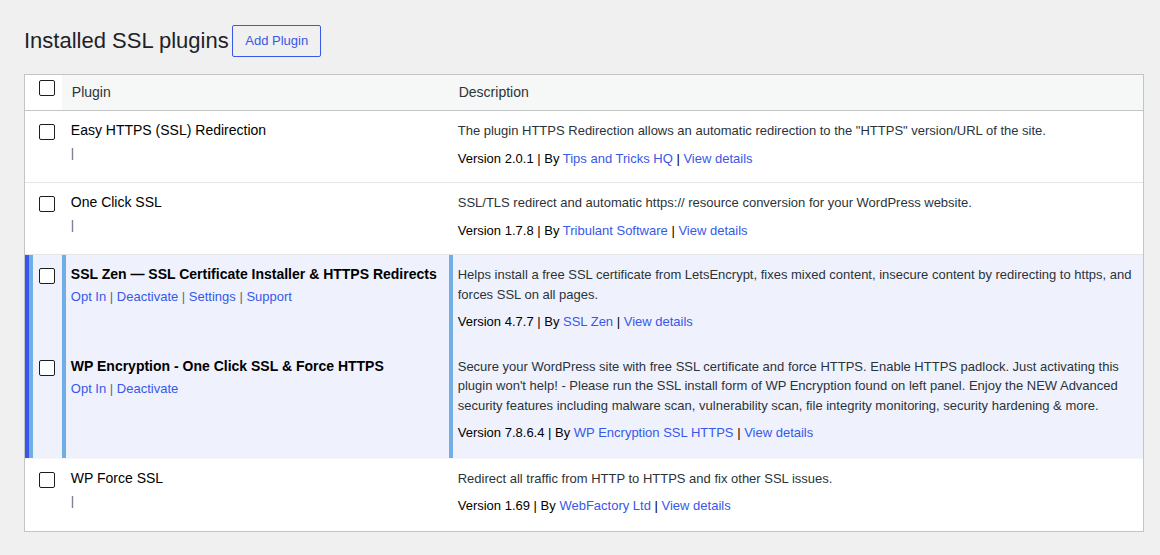The image size is (1160, 555).
Task: Open Tips and Tricks HQ author link
Action: 618,158
